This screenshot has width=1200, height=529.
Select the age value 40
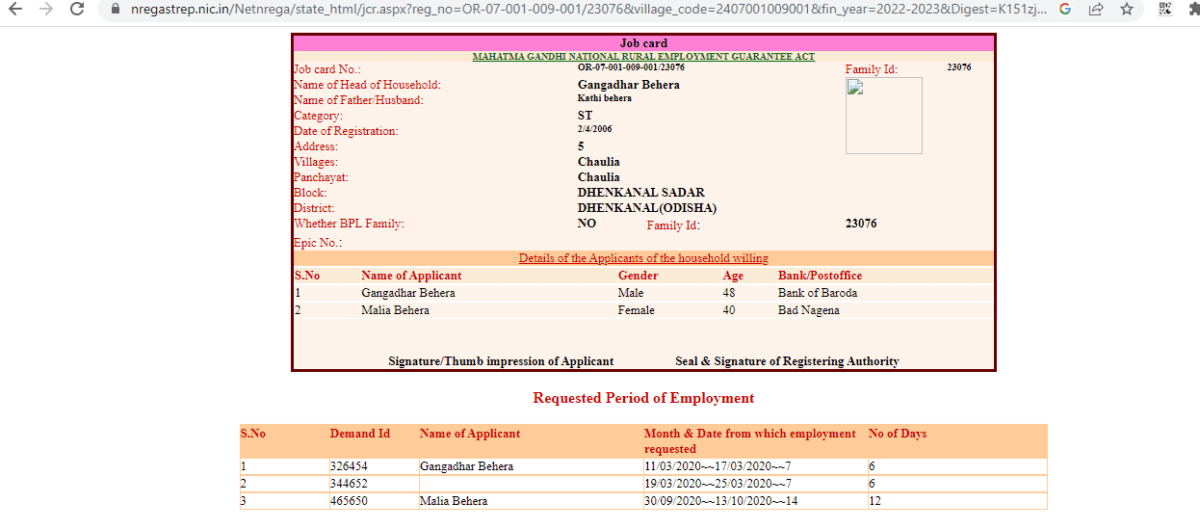pyautogui.click(x=729, y=311)
